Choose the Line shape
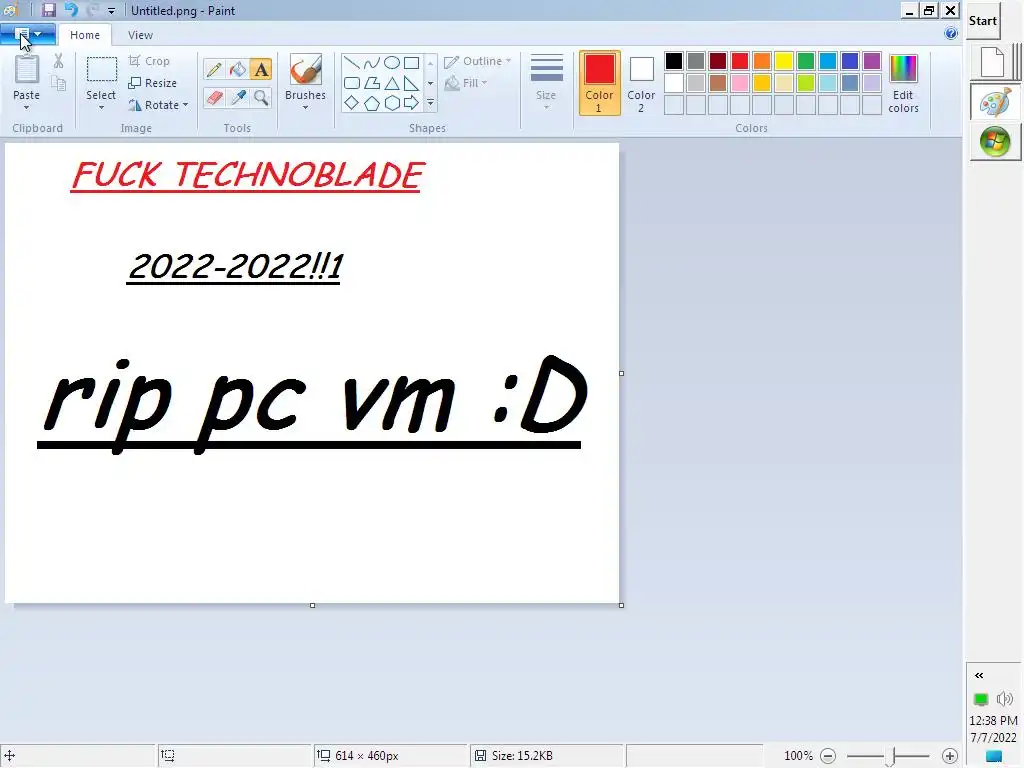 [351, 63]
